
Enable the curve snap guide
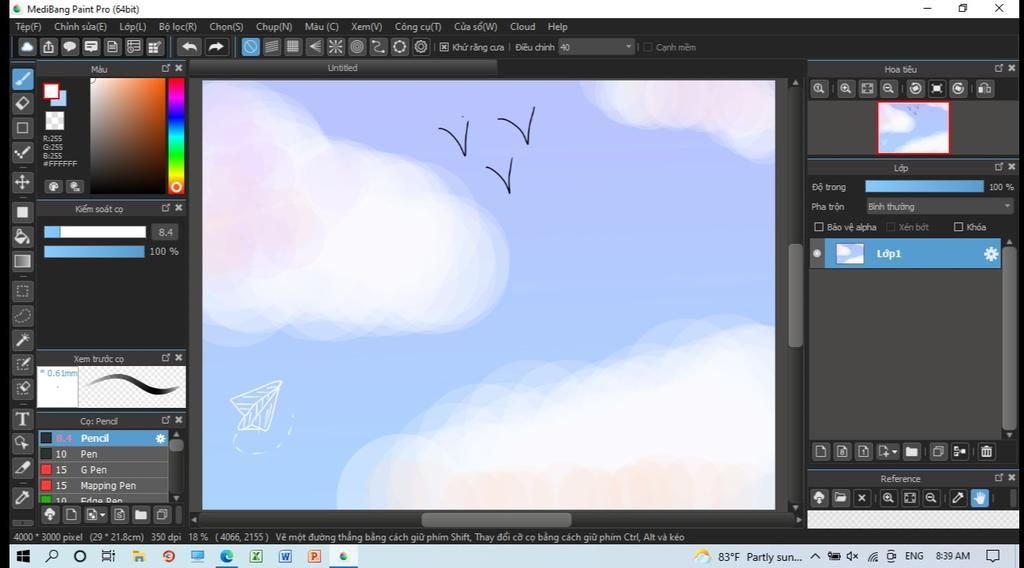point(378,47)
